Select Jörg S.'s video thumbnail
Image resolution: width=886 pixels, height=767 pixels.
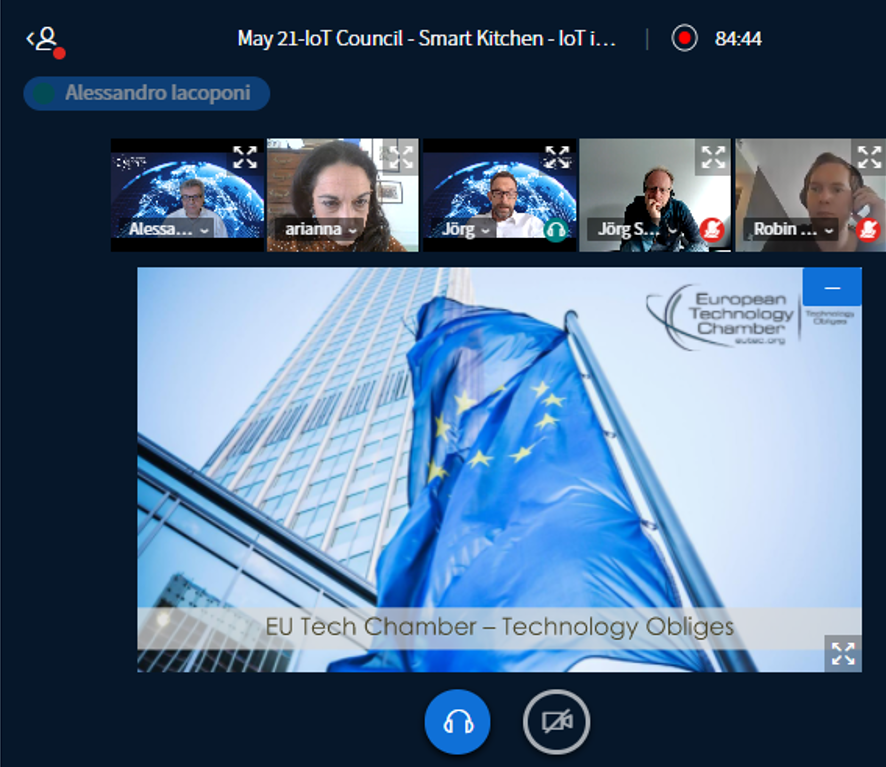pyautogui.click(x=655, y=194)
